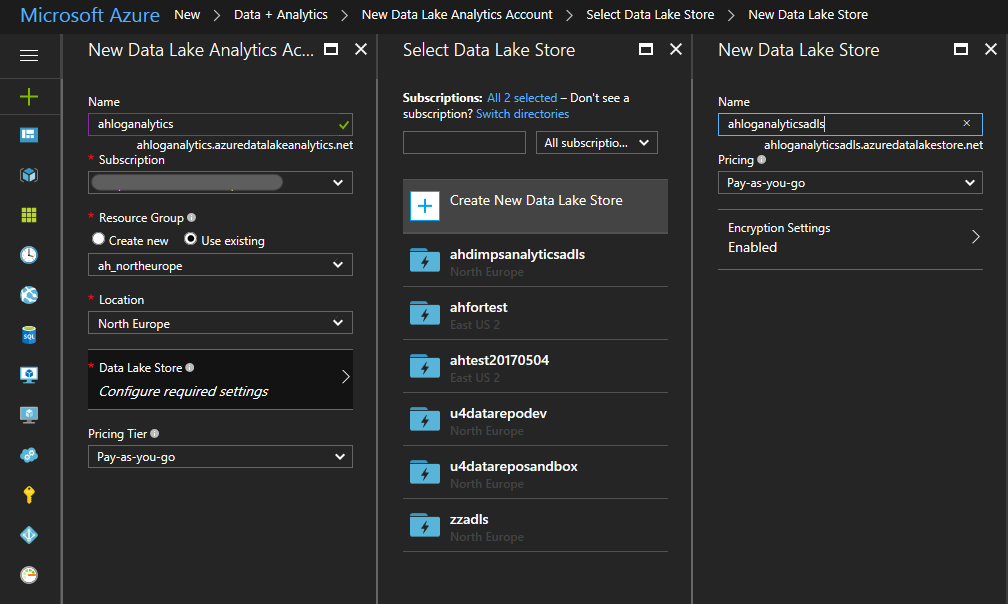Open the Subscription dropdown
Viewport: 1008px width, 604px height.
[220, 182]
